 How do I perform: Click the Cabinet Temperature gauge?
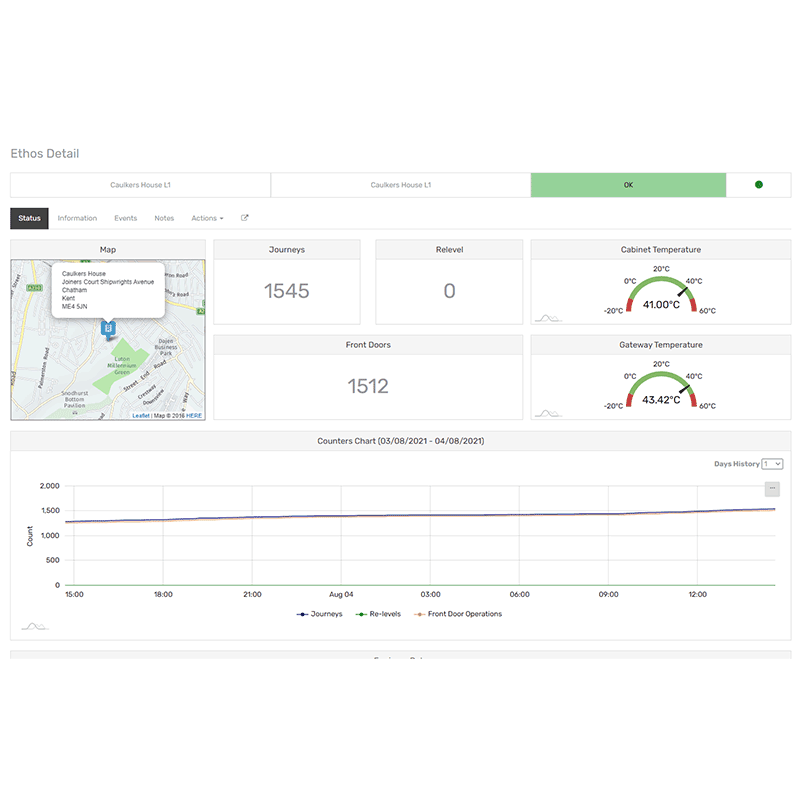[x=660, y=293]
